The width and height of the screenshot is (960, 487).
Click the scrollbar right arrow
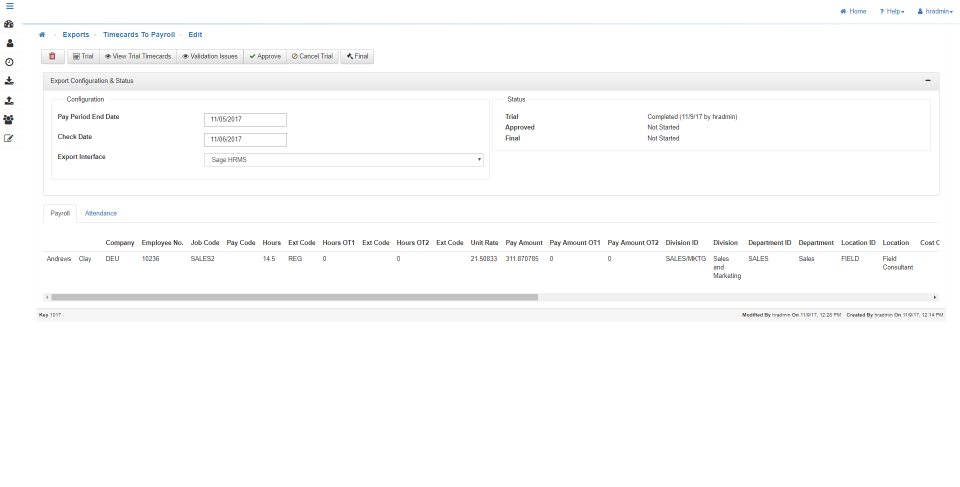[935, 297]
